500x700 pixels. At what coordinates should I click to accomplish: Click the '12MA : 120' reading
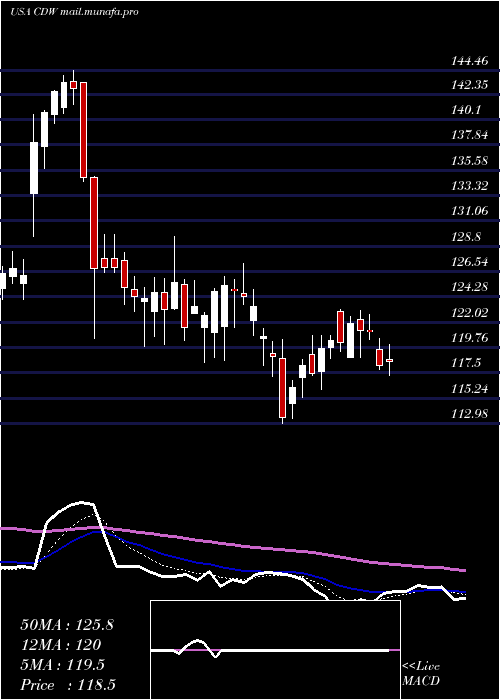[x=60, y=645]
